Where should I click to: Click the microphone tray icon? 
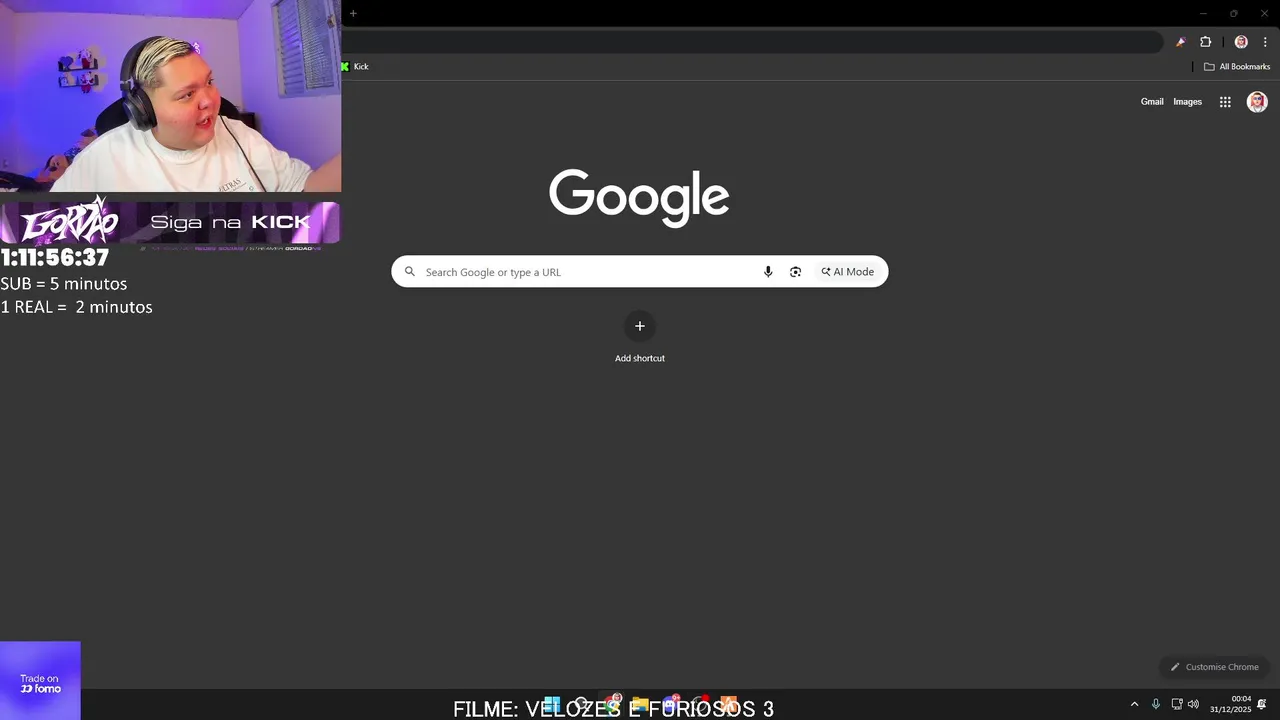tap(1156, 704)
